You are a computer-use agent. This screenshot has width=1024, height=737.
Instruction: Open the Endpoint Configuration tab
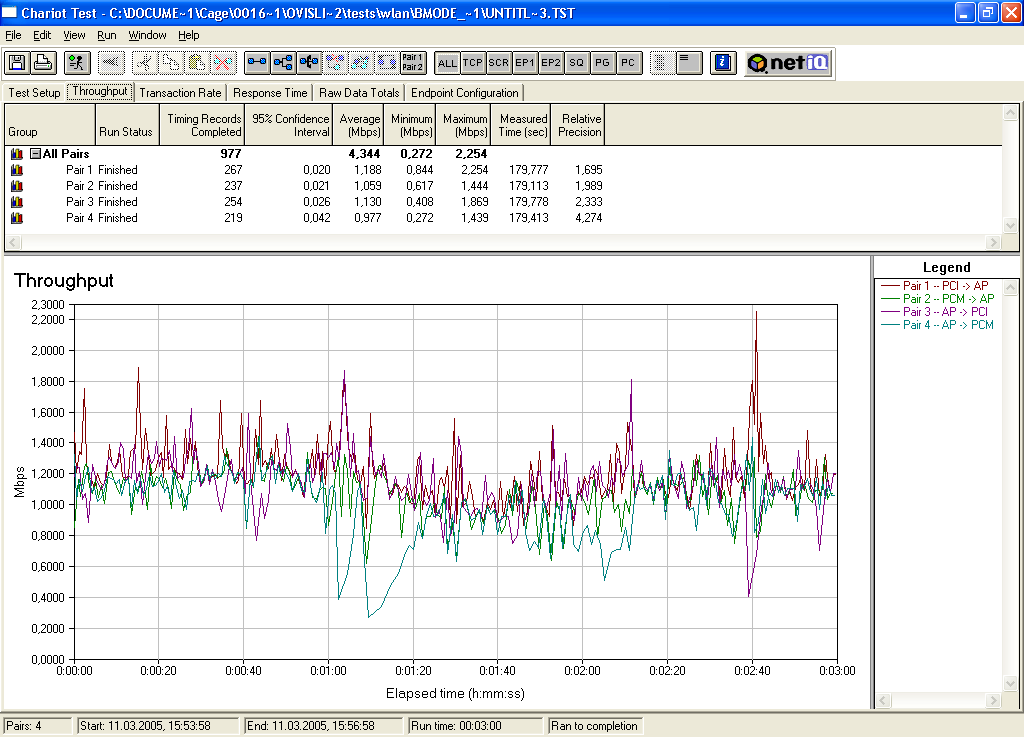click(x=464, y=93)
